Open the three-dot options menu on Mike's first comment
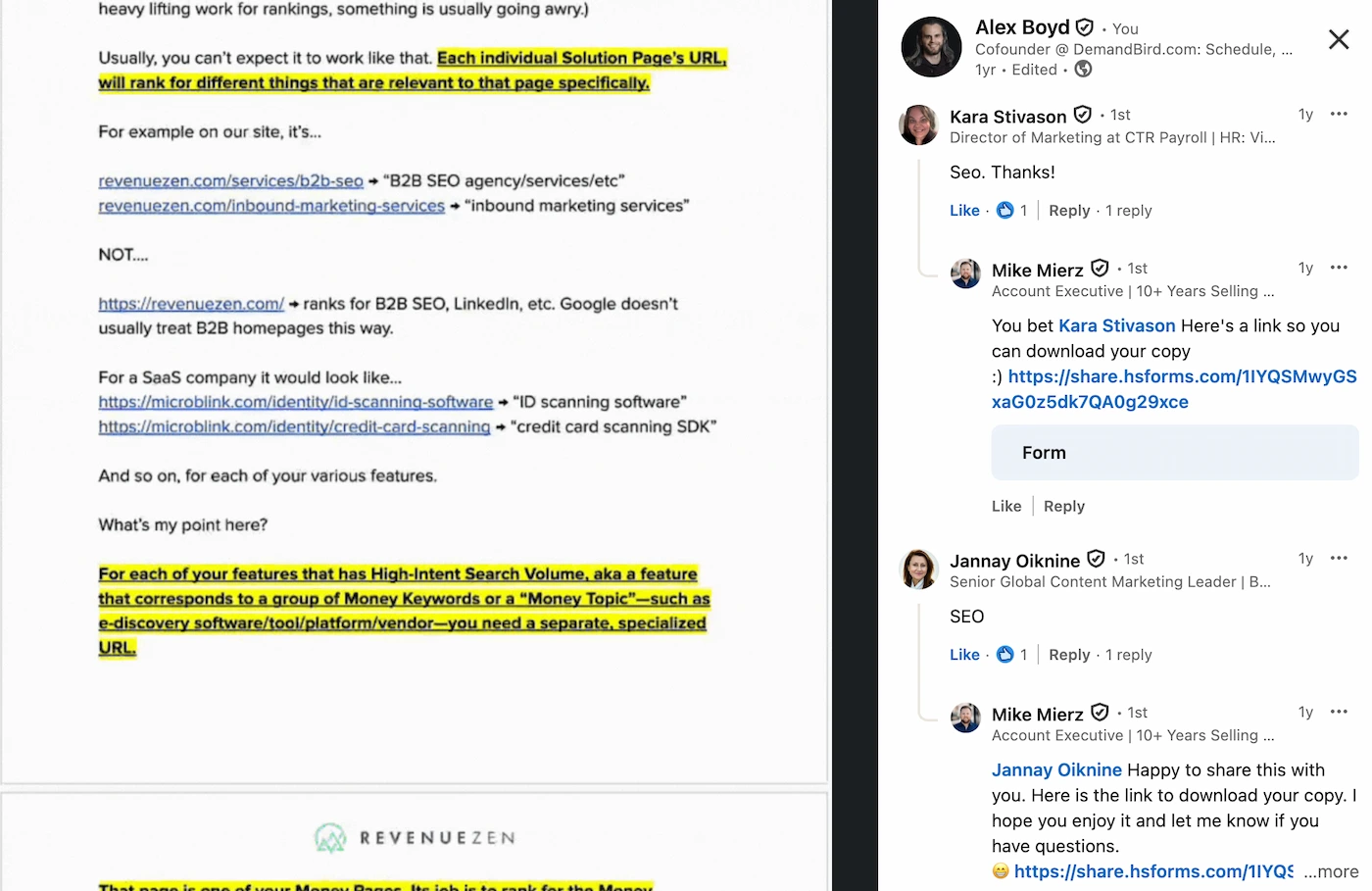Screen dimensions: 1372x891 1339,267
